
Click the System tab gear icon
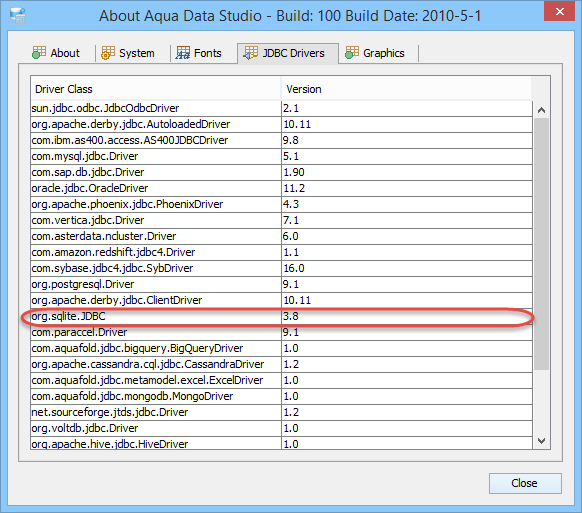pos(108,53)
